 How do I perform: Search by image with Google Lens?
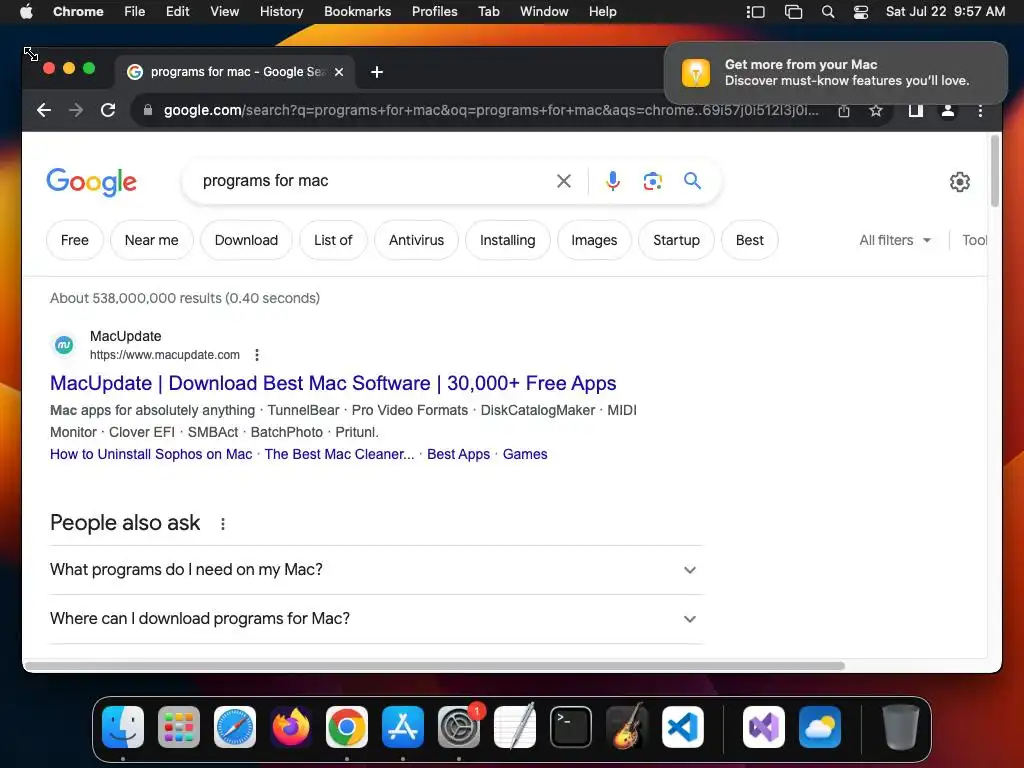pyautogui.click(x=652, y=181)
